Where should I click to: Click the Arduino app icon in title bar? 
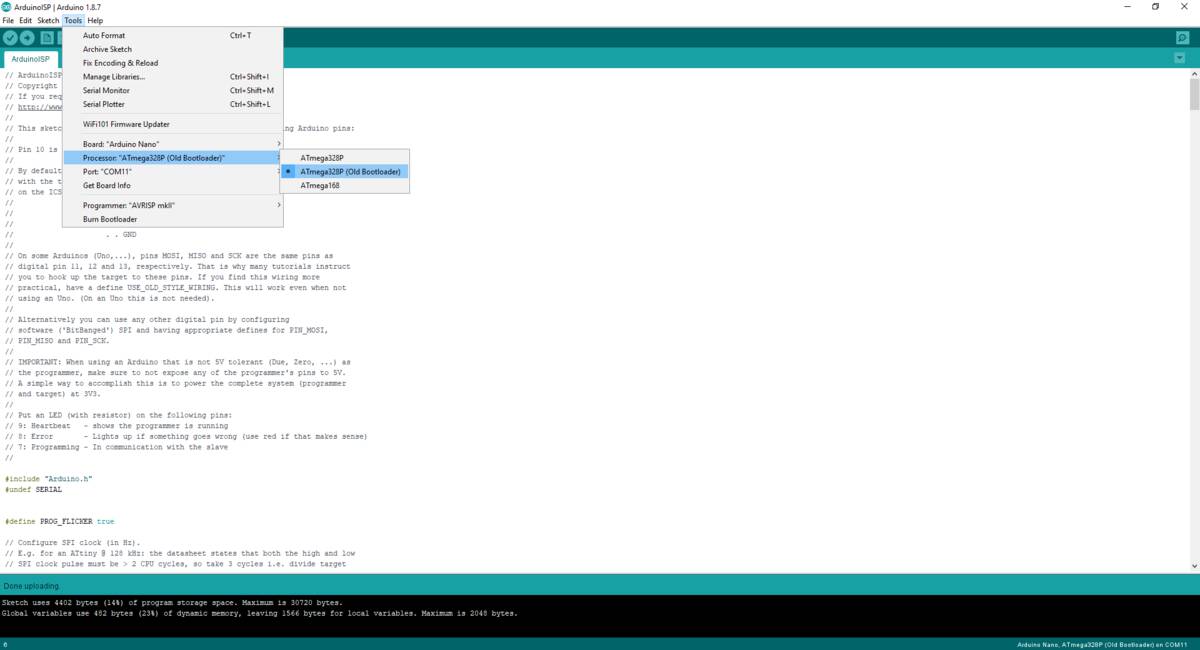(7, 6)
